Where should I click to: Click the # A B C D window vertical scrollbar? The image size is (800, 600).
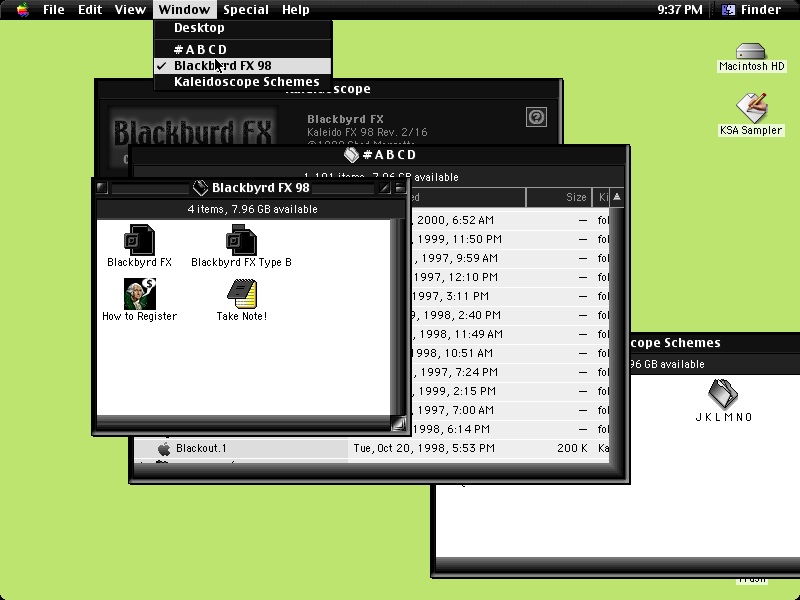[617, 335]
